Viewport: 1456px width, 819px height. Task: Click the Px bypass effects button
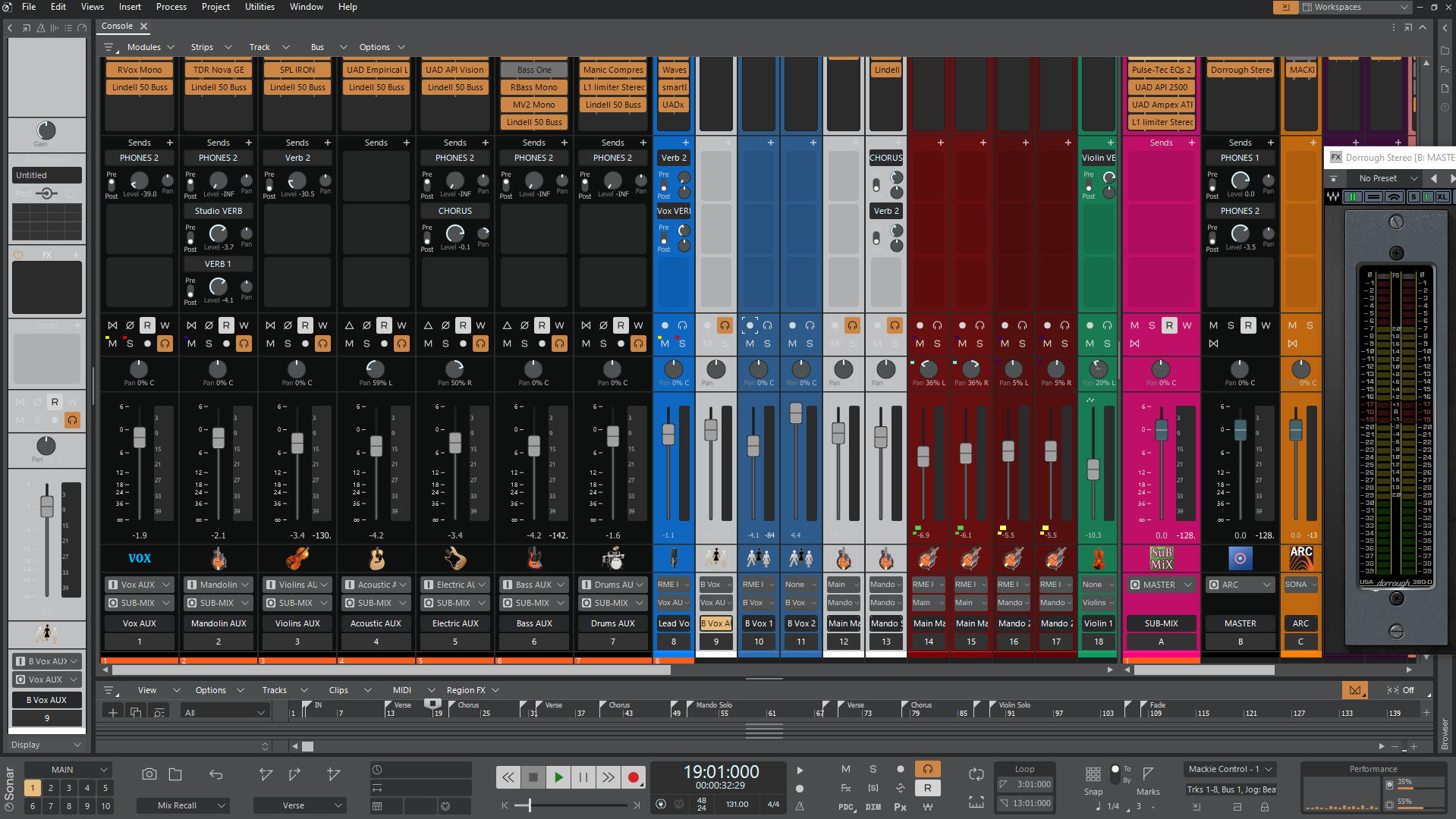[x=900, y=807]
